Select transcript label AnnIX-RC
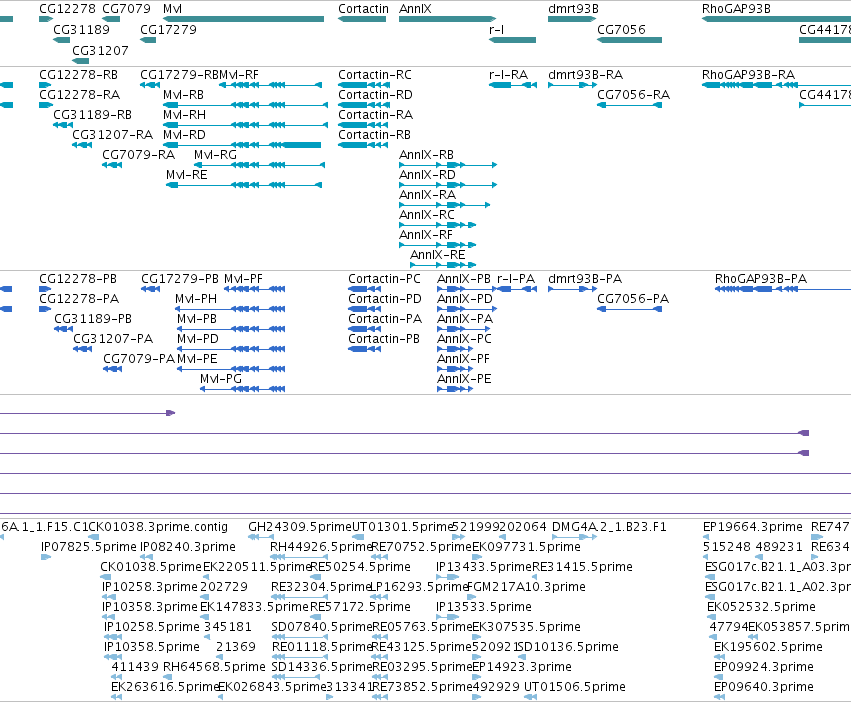Image resolution: width=851 pixels, height=702 pixels. pyautogui.click(x=427, y=215)
